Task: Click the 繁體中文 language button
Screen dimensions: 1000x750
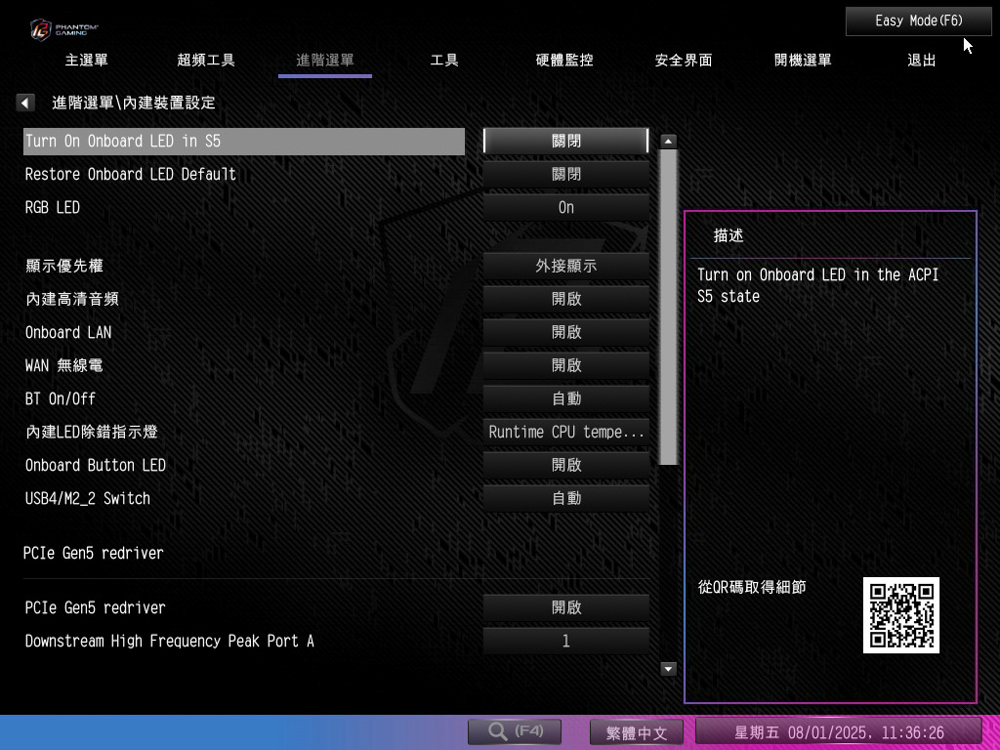Action: (x=636, y=733)
